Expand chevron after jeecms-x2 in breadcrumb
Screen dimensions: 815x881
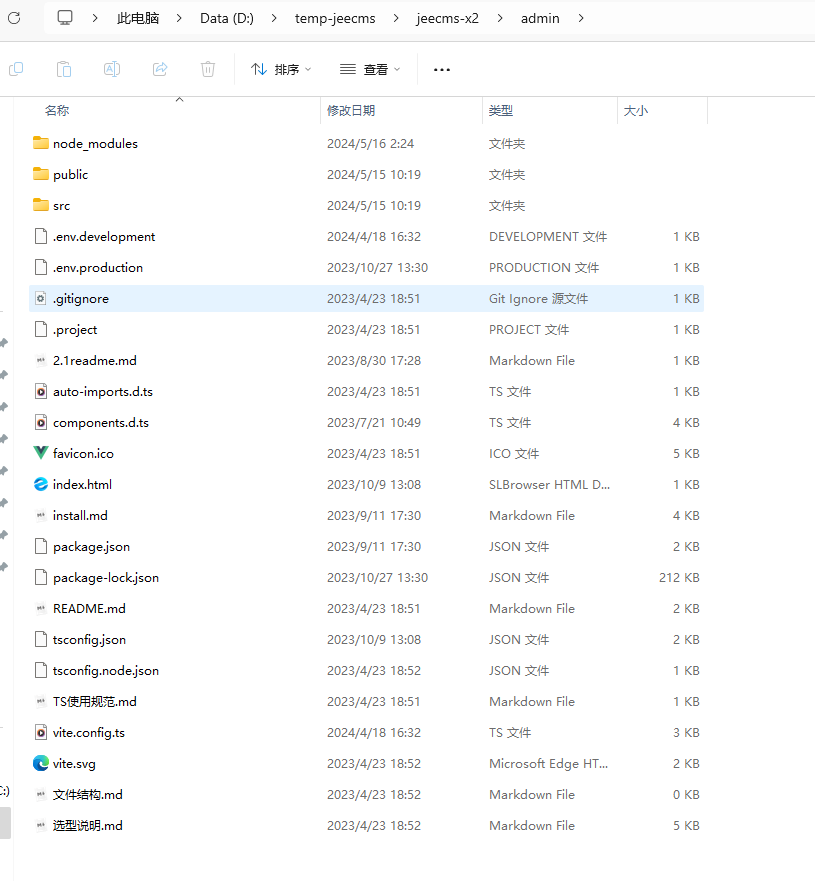pos(500,19)
